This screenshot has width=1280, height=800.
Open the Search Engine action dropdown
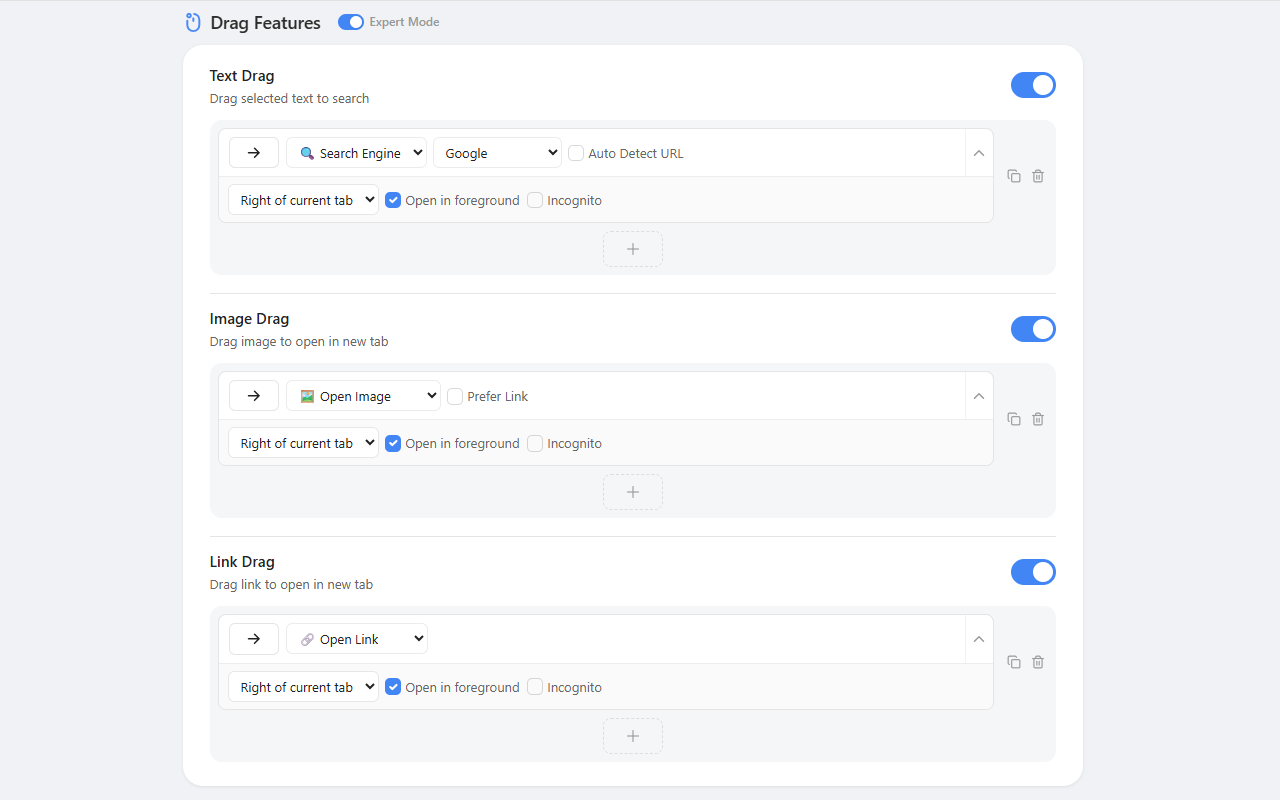(x=357, y=153)
